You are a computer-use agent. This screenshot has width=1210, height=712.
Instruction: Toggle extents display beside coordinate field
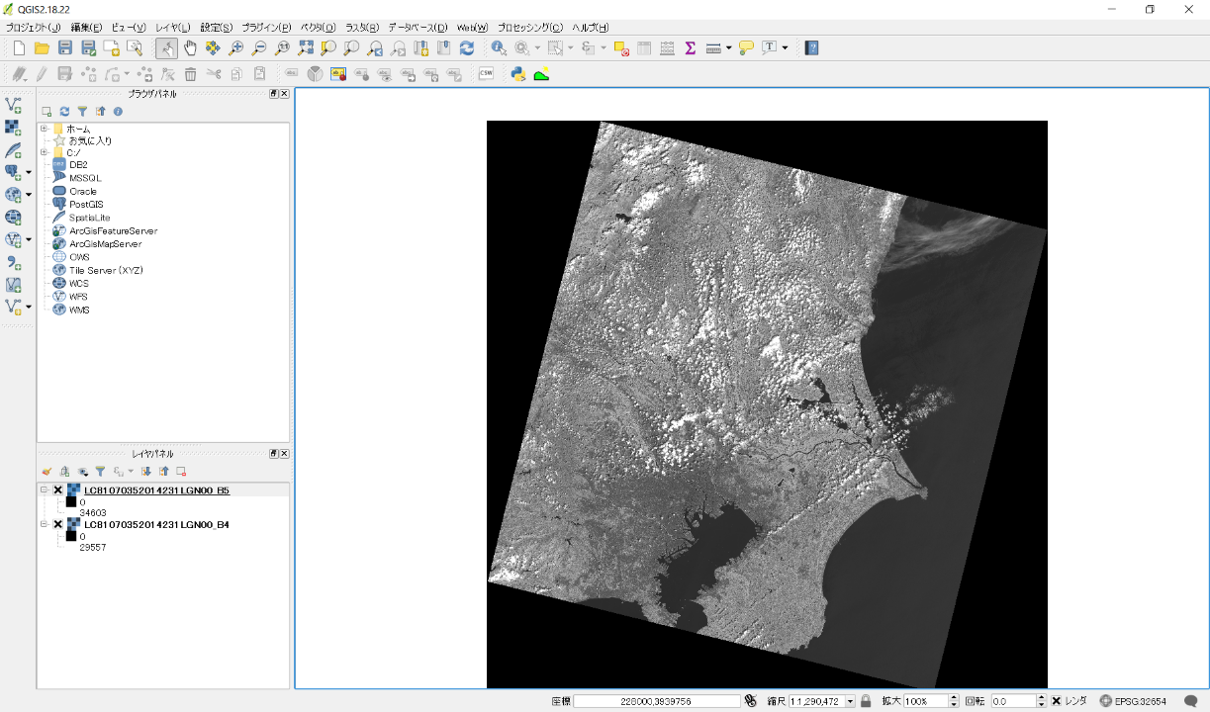(750, 701)
